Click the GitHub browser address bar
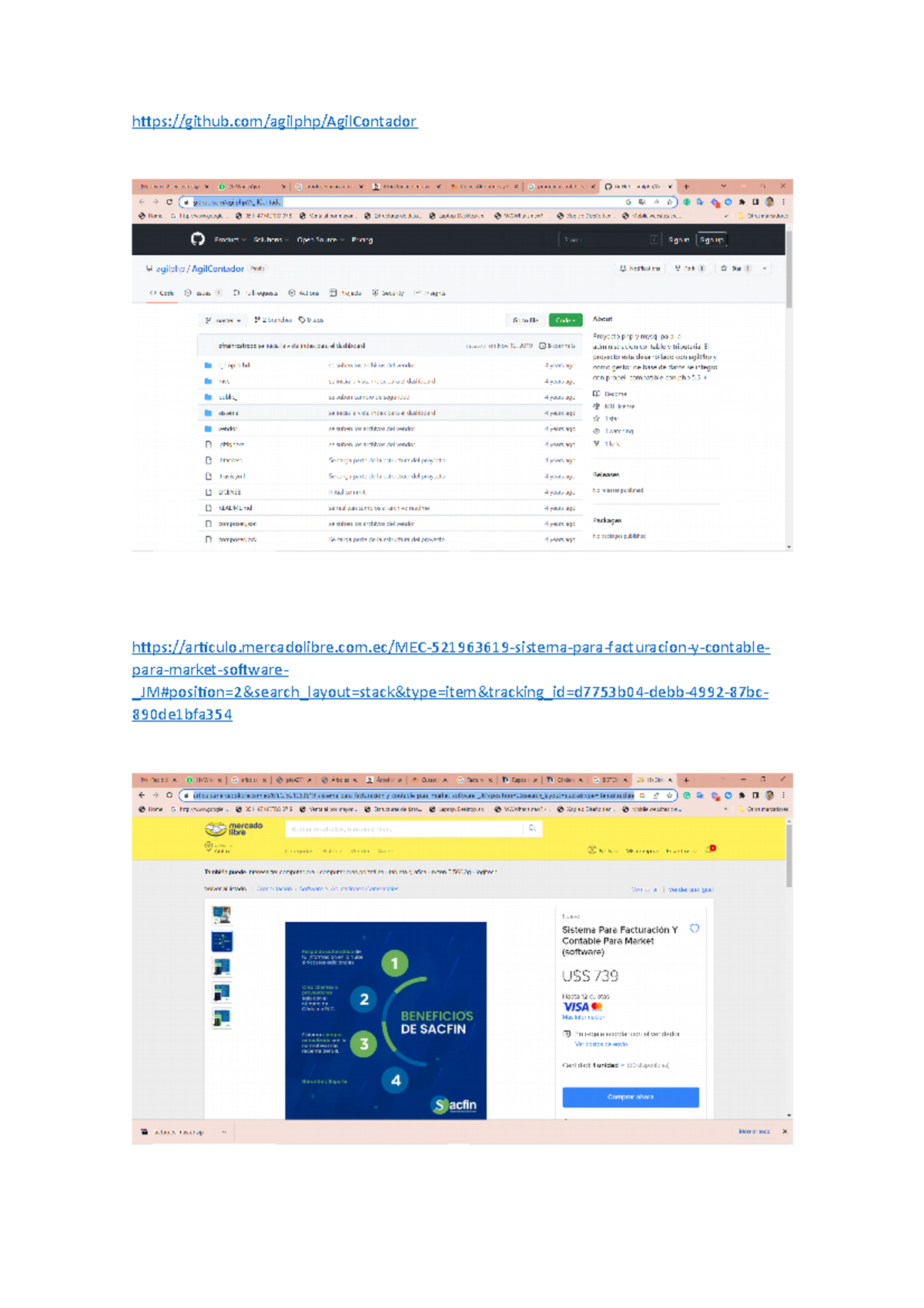924x1308 pixels. point(427,203)
